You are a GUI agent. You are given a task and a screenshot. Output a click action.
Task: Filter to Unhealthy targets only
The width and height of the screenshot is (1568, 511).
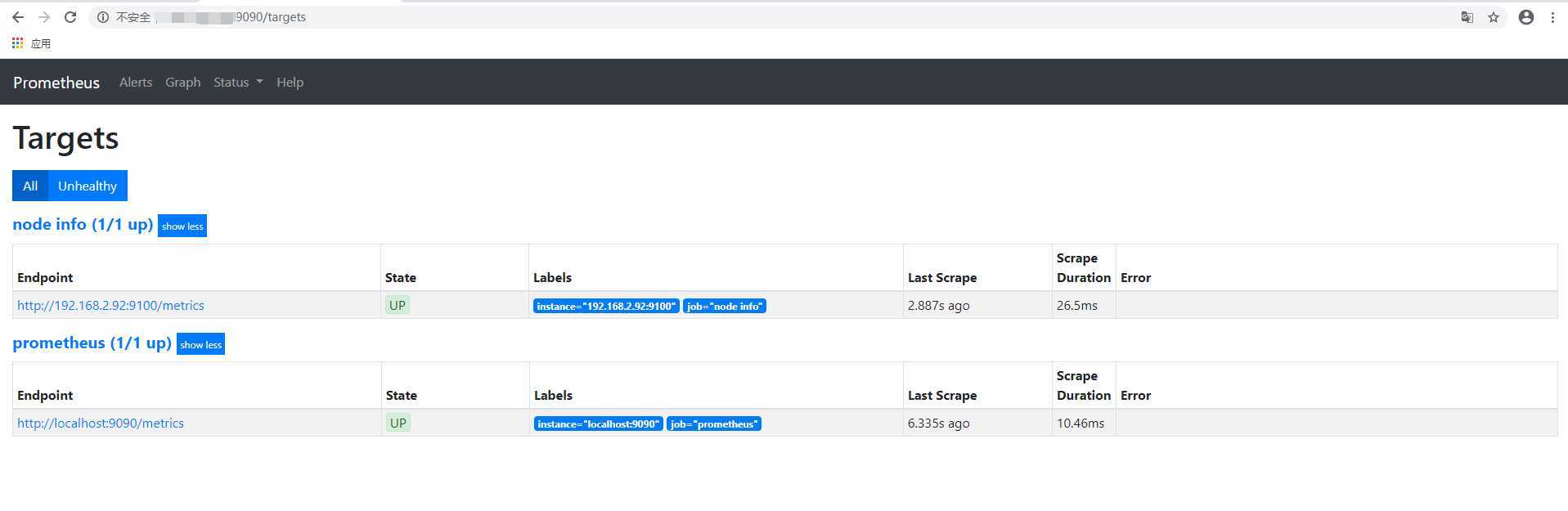point(88,186)
